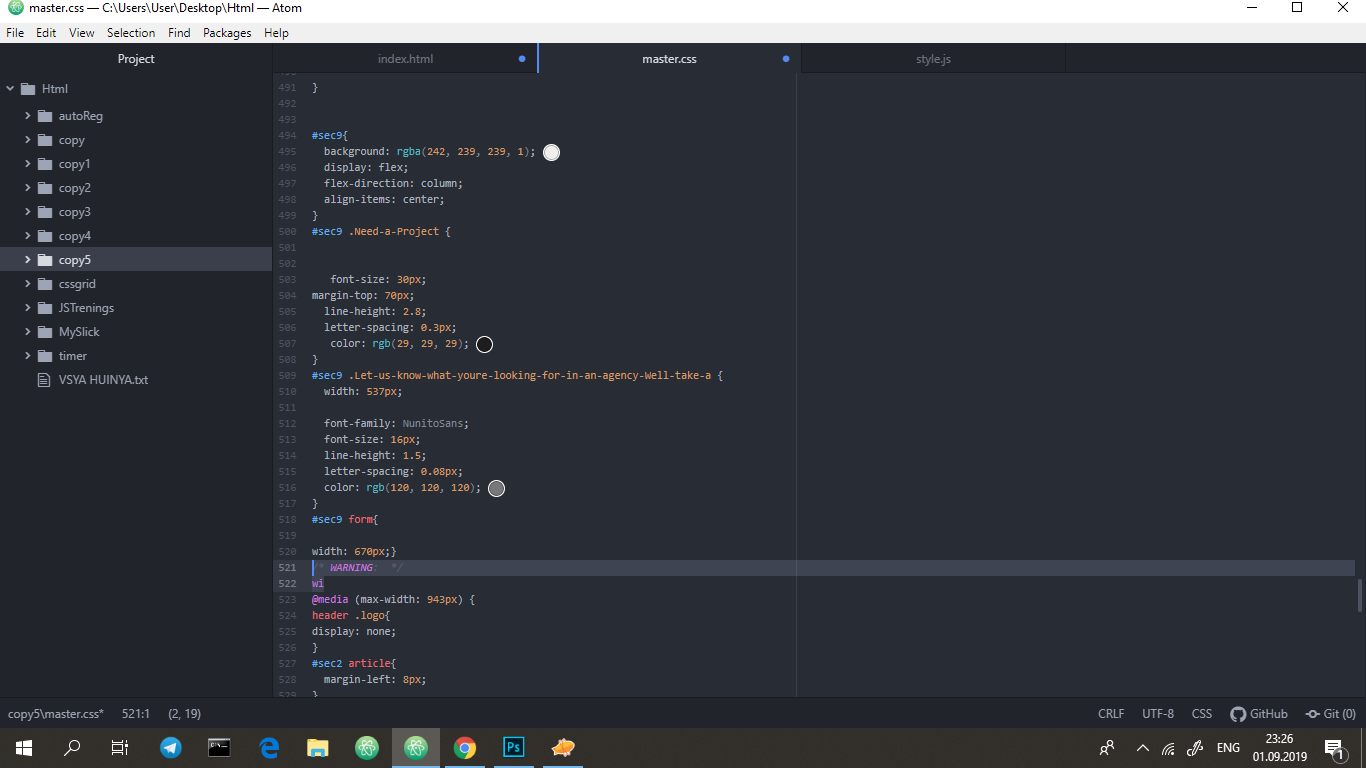Expand the copy3 folder chevron
Image resolution: width=1366 pixels, height=768 pixels.
point(28,212)
